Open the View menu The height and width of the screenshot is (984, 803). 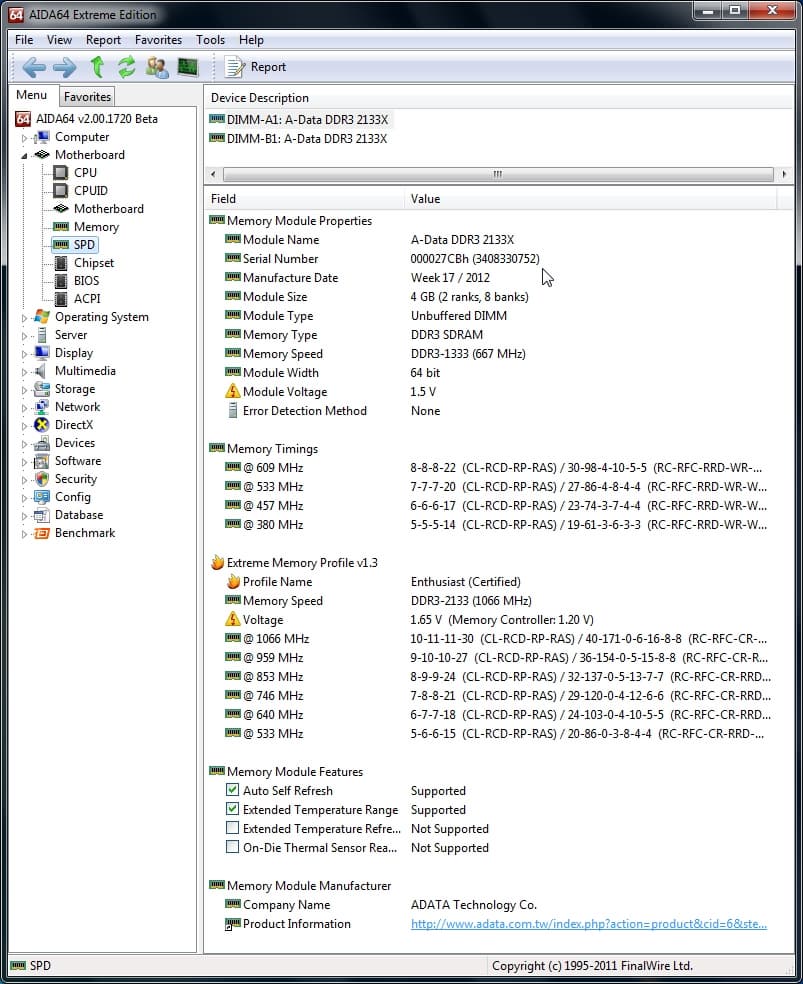tap(59, 40)
